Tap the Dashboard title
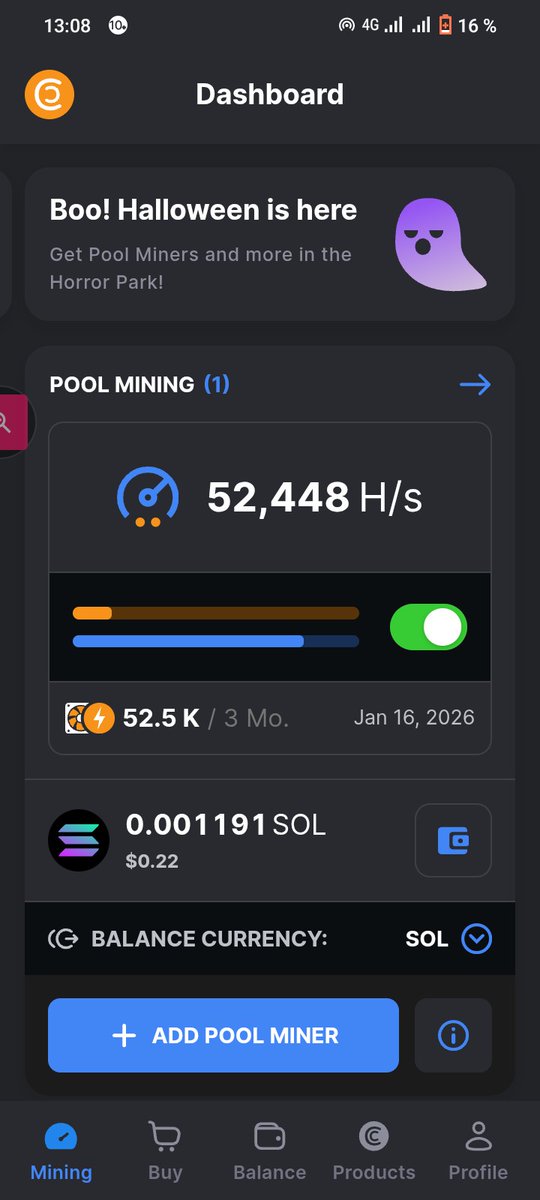The height and width of the screenshot is (1200, 540). click(x=270, y=94)
